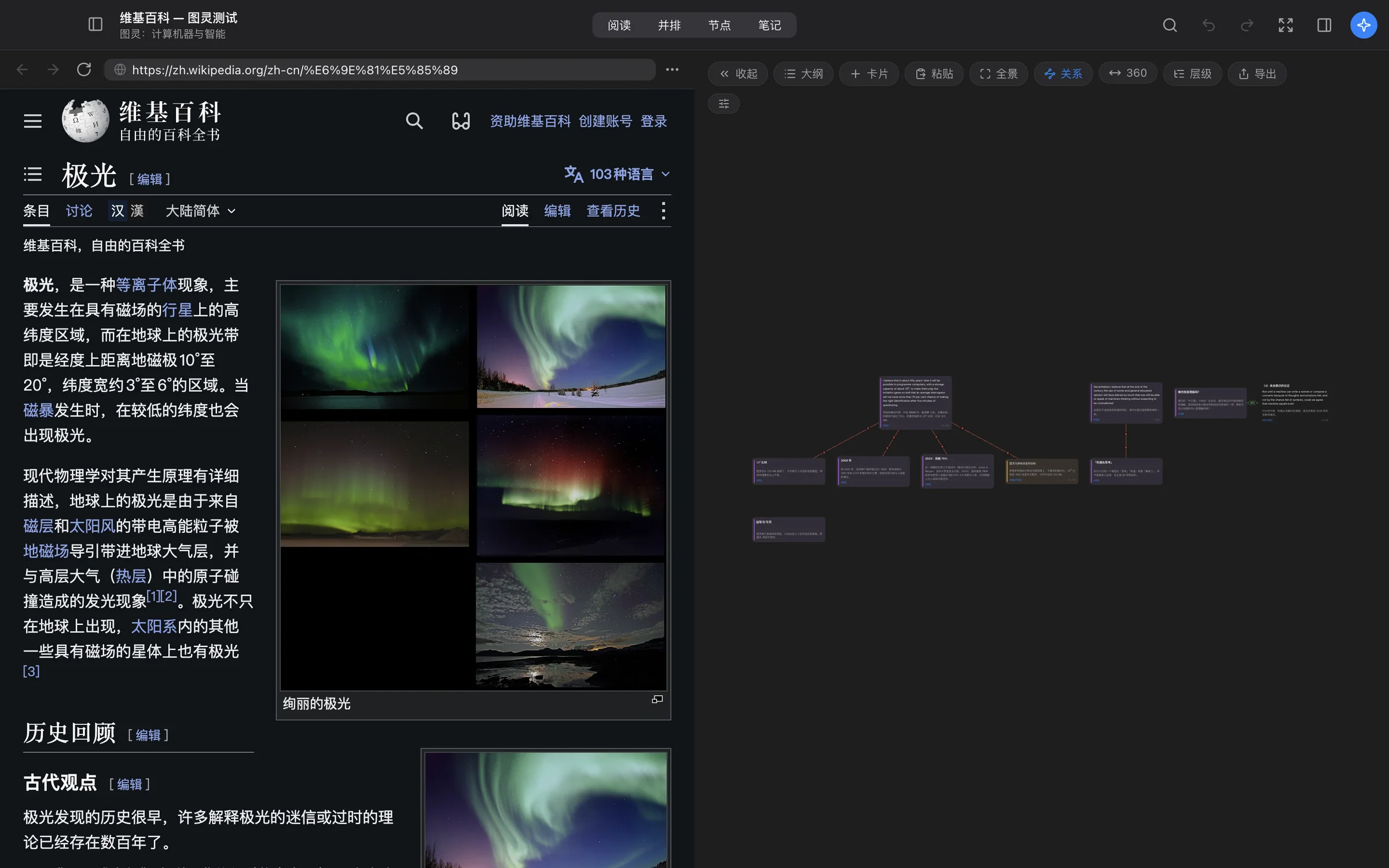Image resolution: width=1389 pixels, height=868 pixels.
Task: Enlarge the 绚丽的极光 image
Action: point(657,699)
